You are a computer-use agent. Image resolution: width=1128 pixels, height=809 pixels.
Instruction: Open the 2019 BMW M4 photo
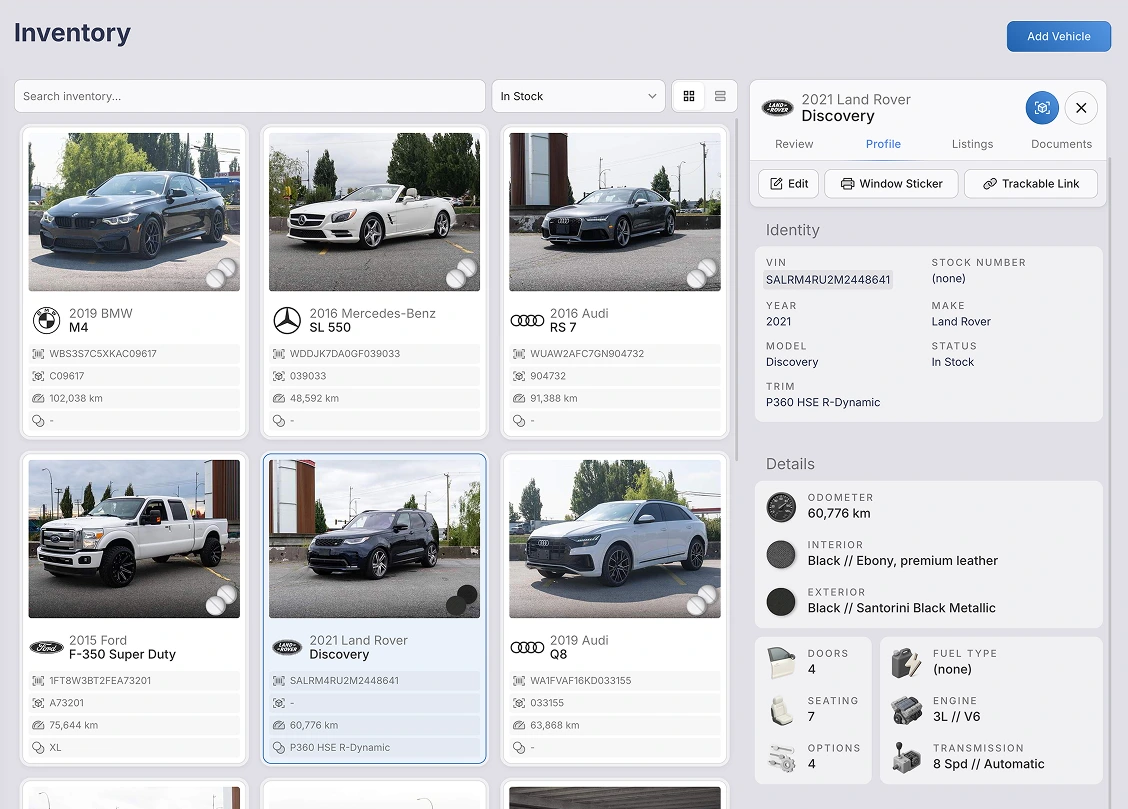click(x=134, y=212)
